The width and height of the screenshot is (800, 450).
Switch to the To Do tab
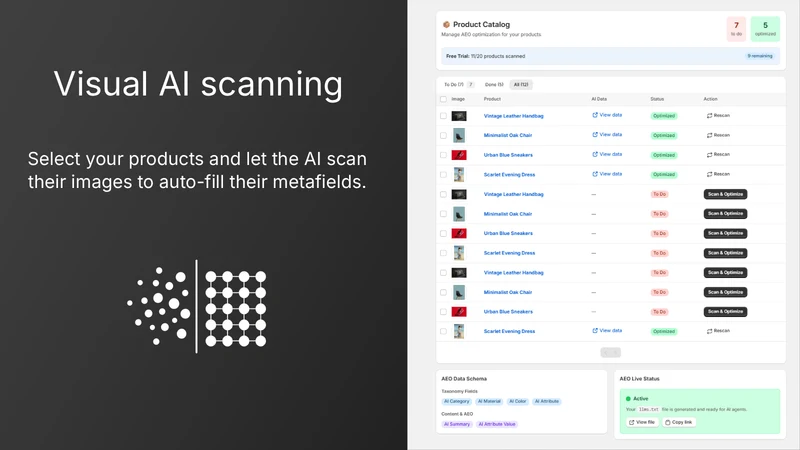coord(458,85)
